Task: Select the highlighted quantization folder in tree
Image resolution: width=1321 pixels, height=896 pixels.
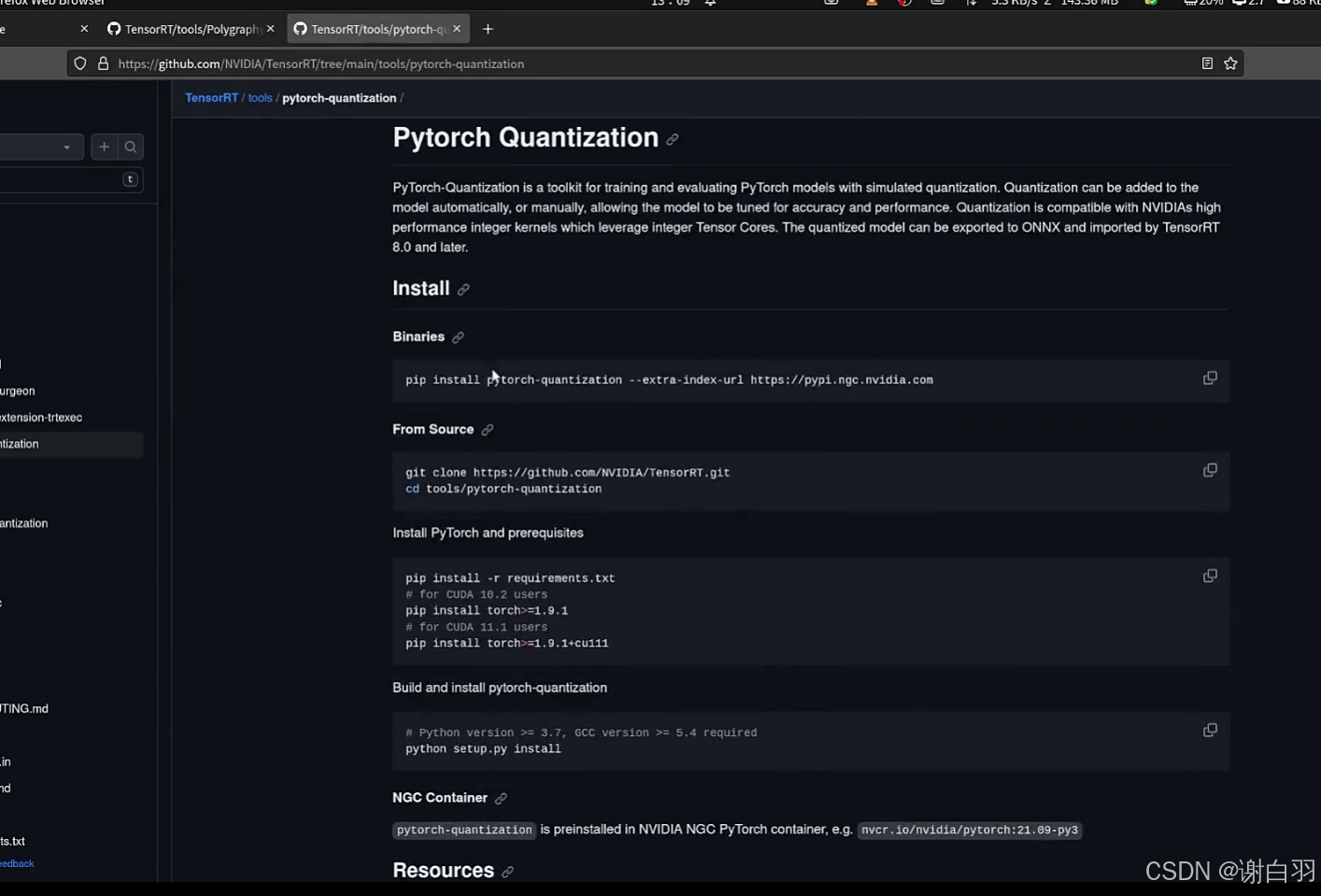Action: [71, 444]
